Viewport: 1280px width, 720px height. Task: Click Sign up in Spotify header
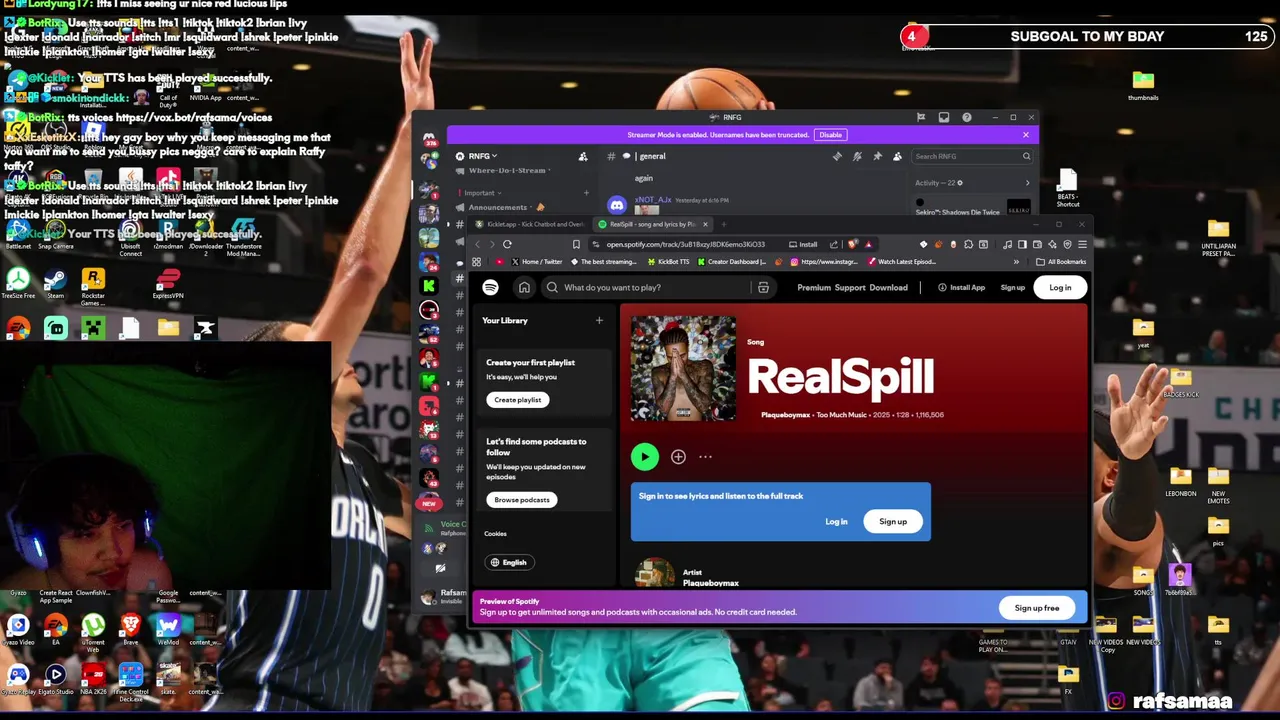point(1012,288)
